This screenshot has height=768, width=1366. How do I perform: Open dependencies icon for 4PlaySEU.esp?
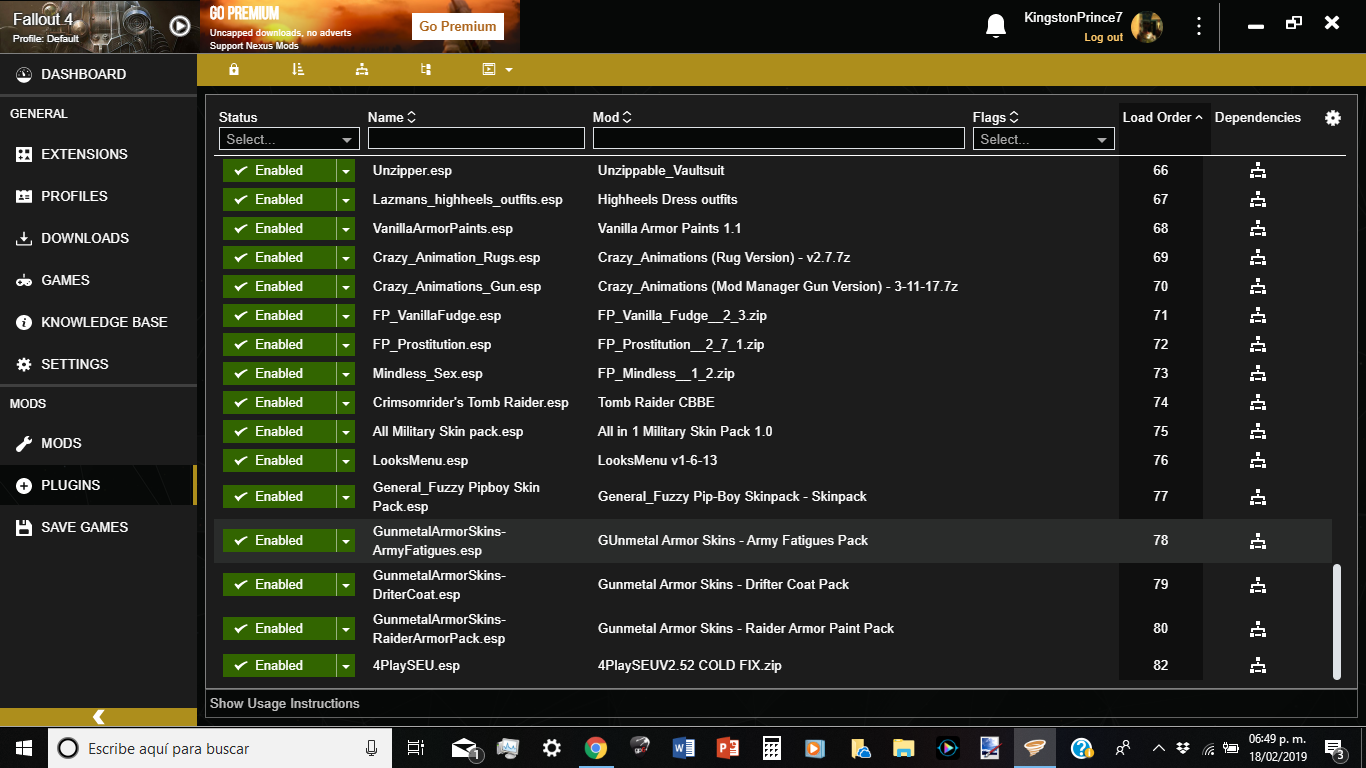tap(1258, 666)
